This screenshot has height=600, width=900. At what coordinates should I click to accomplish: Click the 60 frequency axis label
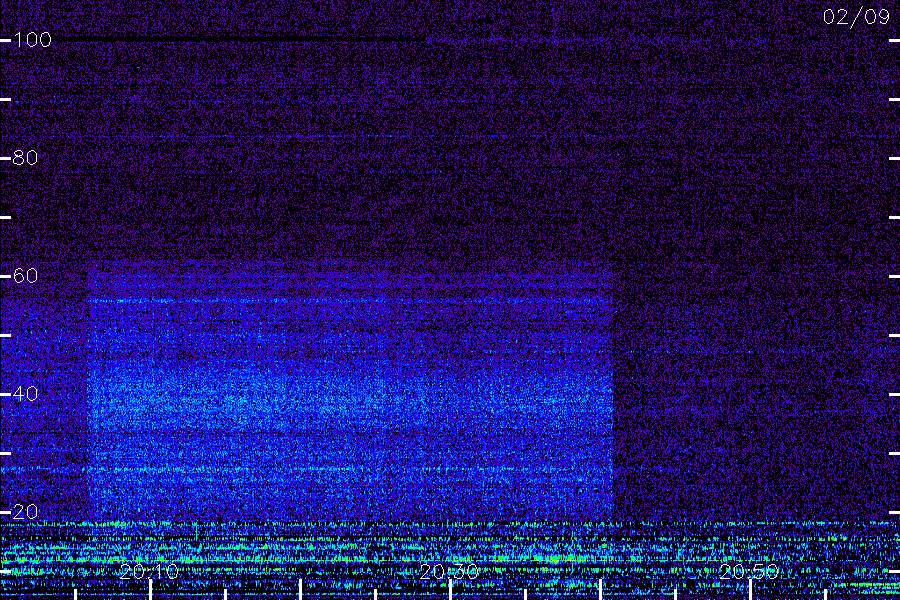tap(25, 276)
